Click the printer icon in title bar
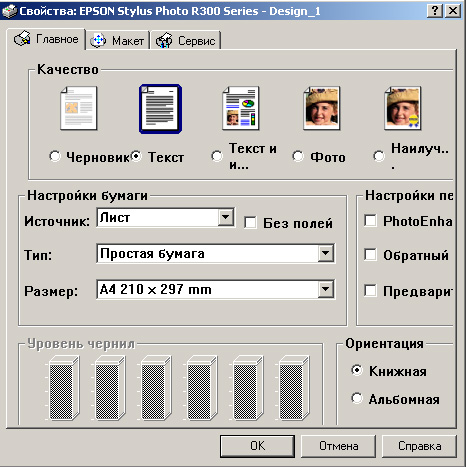This screenshot has width=466, height=467. click(9, 11)
